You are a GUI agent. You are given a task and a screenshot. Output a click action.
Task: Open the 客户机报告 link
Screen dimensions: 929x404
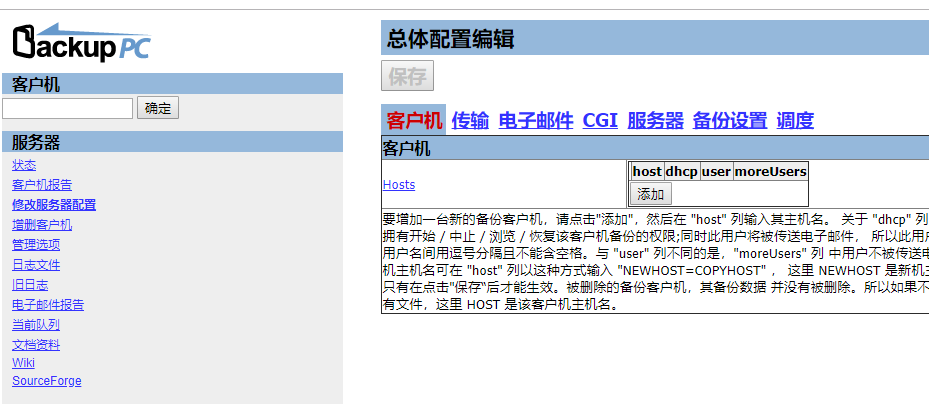click(x=42, y=185)
